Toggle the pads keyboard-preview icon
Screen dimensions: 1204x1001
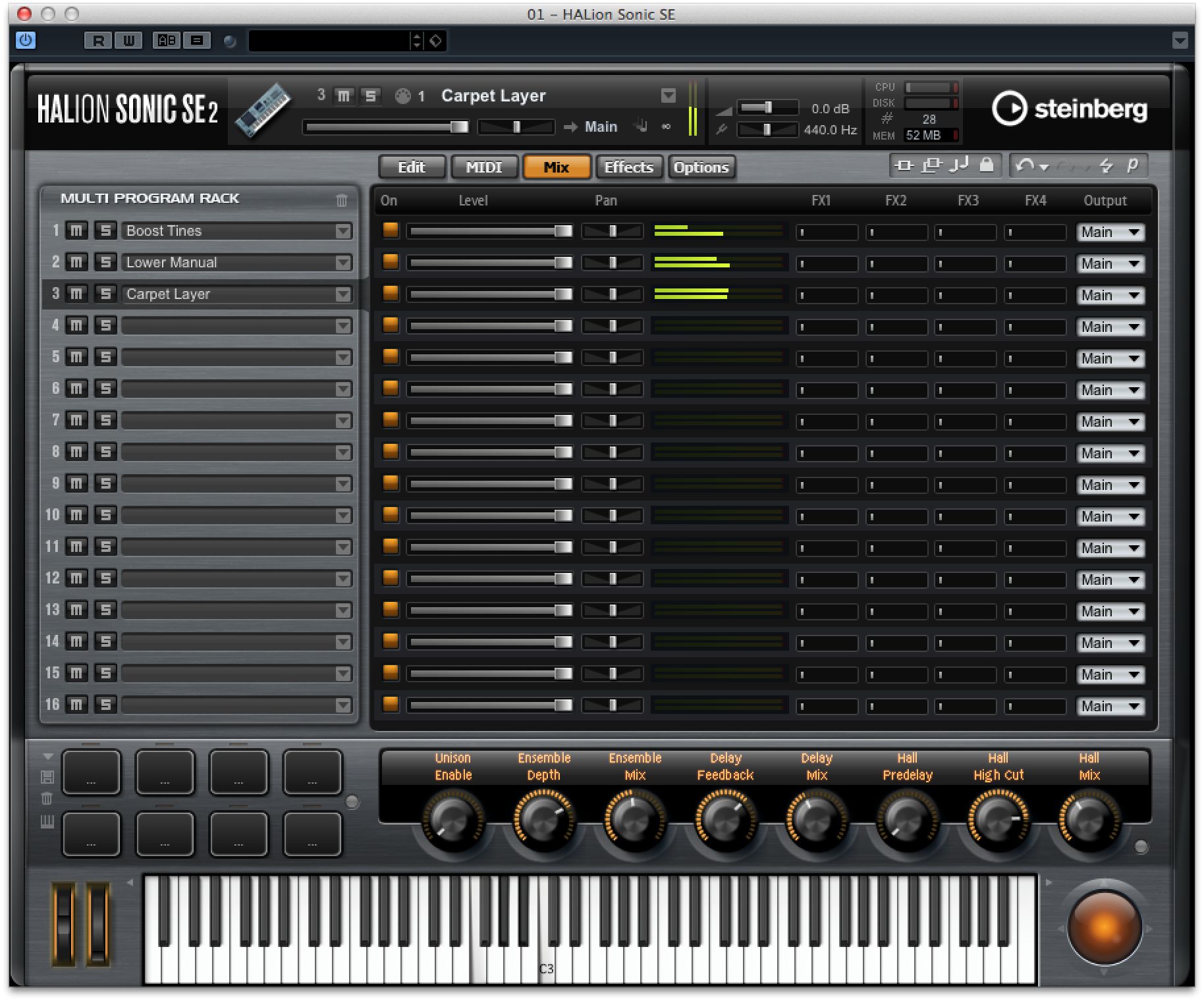point(47,821)
